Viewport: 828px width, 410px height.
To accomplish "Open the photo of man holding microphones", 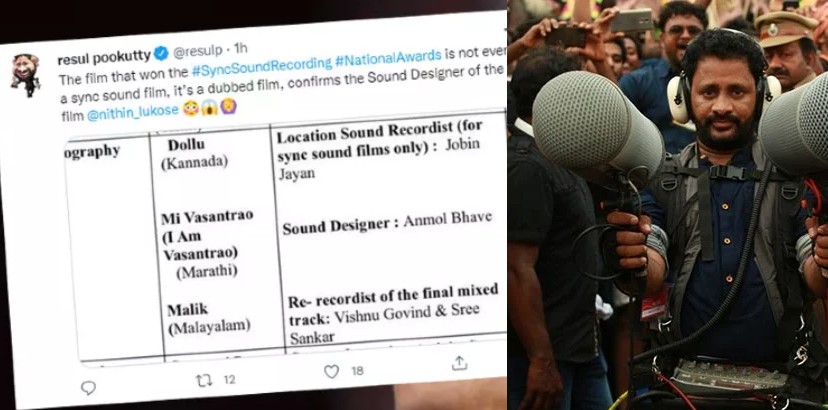I will [x=667, y=205].
